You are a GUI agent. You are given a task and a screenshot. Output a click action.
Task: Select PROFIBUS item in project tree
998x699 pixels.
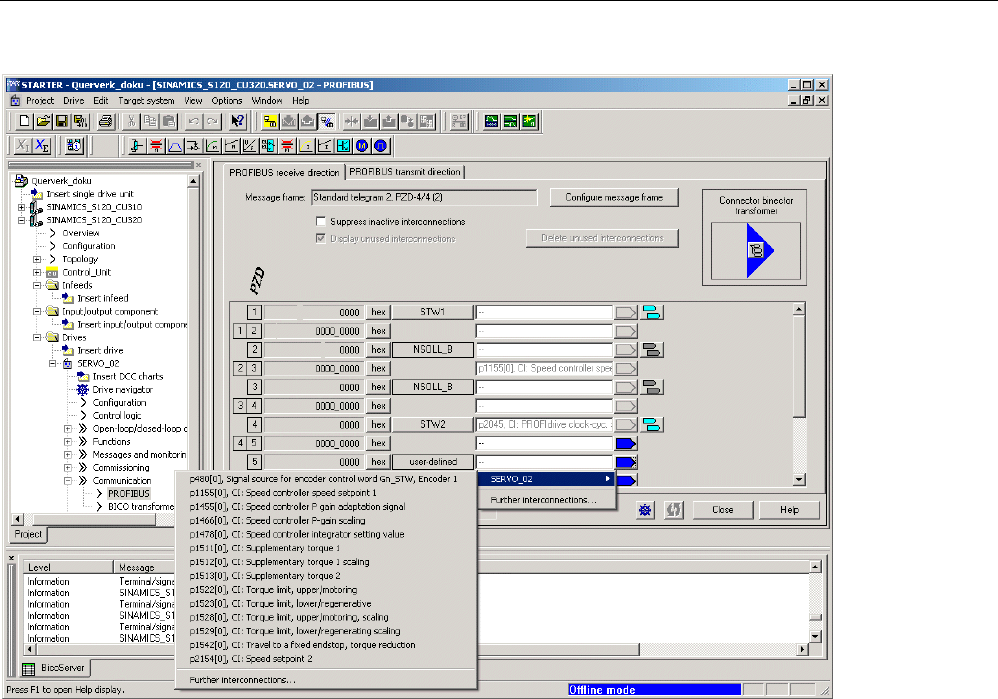[x=128, y=494]
